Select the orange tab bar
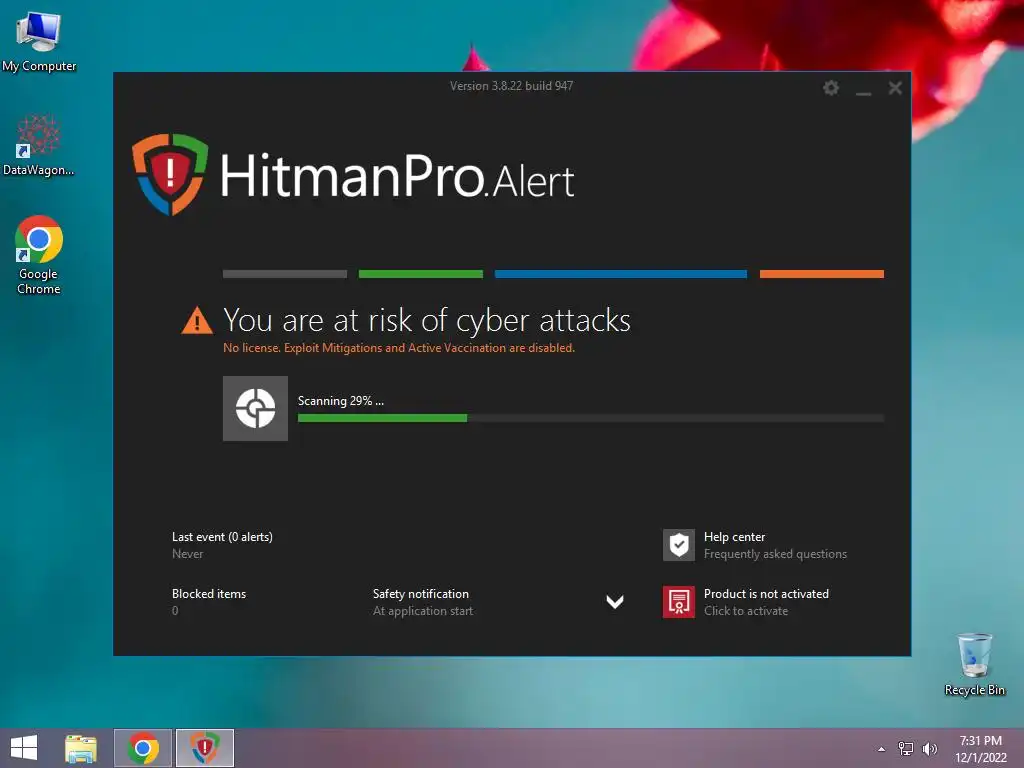Screen dimensions: 1024x768 (x=822, y=274)
